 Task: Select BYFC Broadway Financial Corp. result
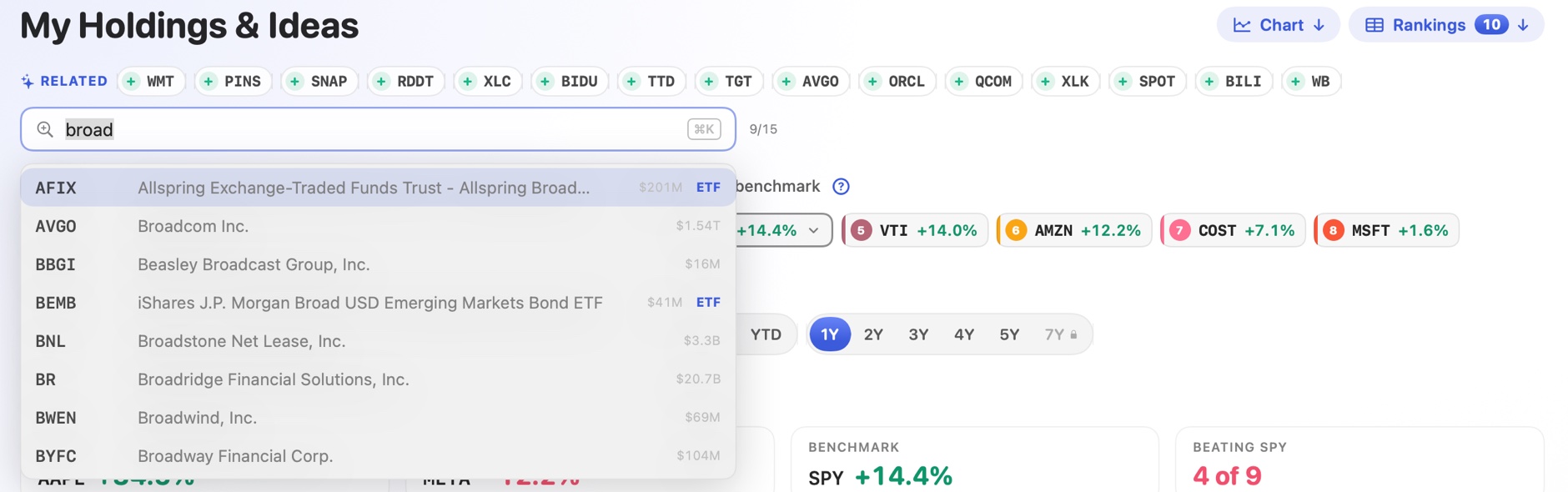[x=378, y=456]
